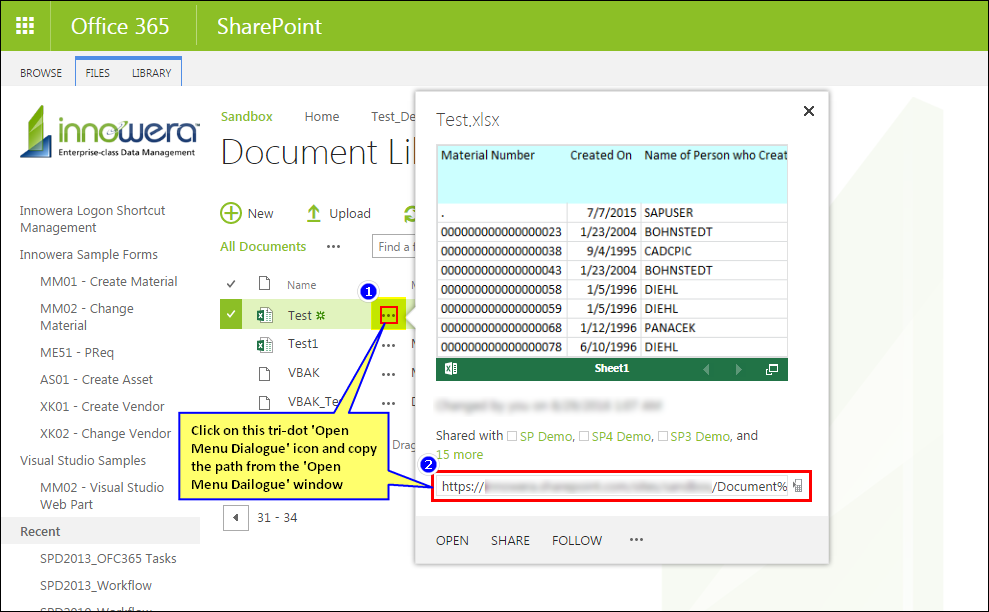Open the '15 more' shared-with link
This screenshot has height=612, width=989.
pyautogui.click(x=459, y=454)
